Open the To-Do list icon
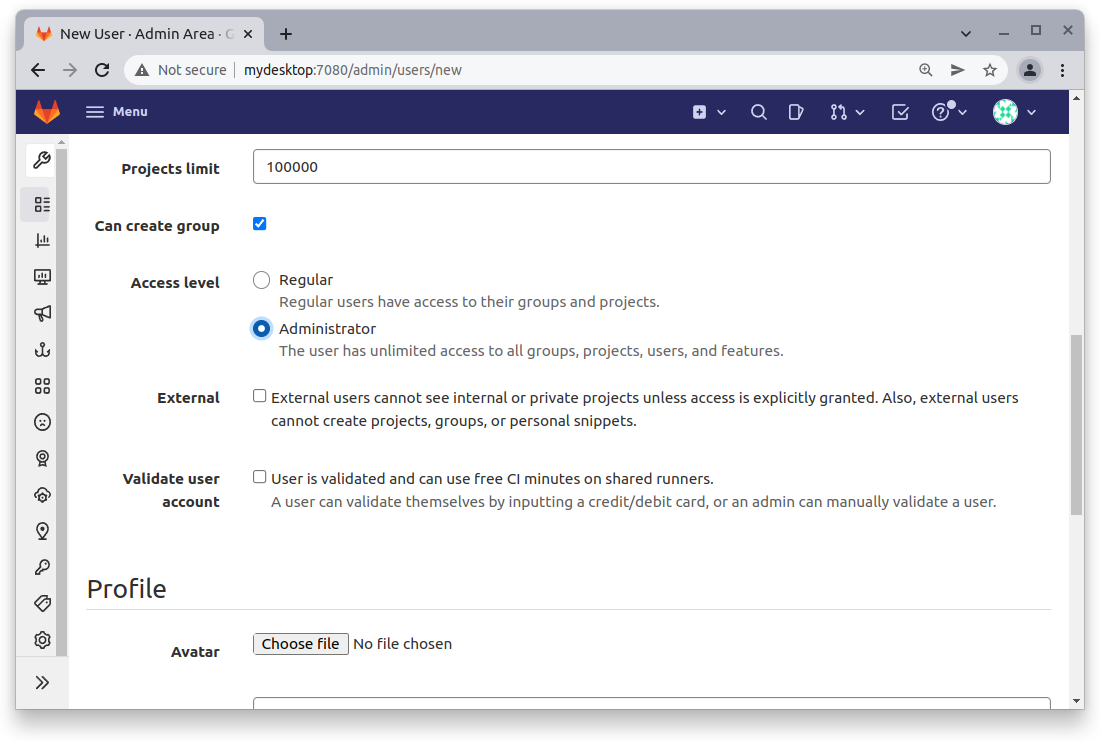1100x741 pixels. pyautogui.click(x=899, y=111)
